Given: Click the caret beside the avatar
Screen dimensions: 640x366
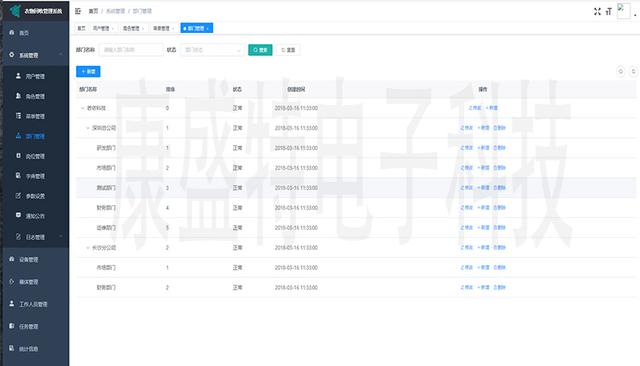Looking at the screenshot, I should (635, 15).
